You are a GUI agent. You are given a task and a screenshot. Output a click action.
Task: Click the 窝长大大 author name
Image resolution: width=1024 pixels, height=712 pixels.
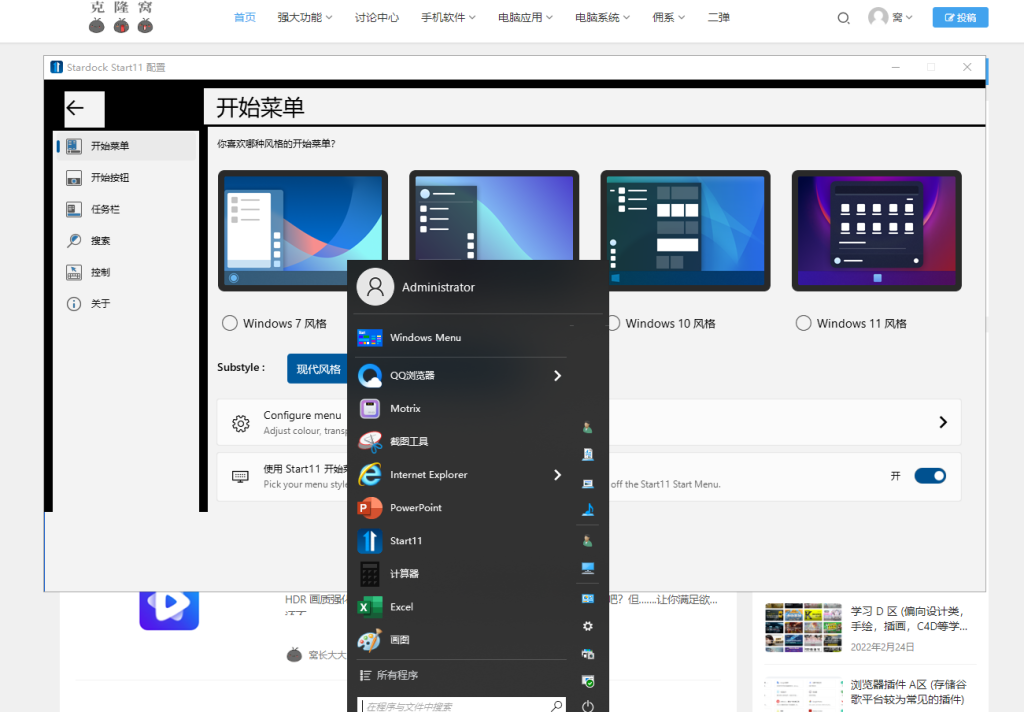(327, 655)
